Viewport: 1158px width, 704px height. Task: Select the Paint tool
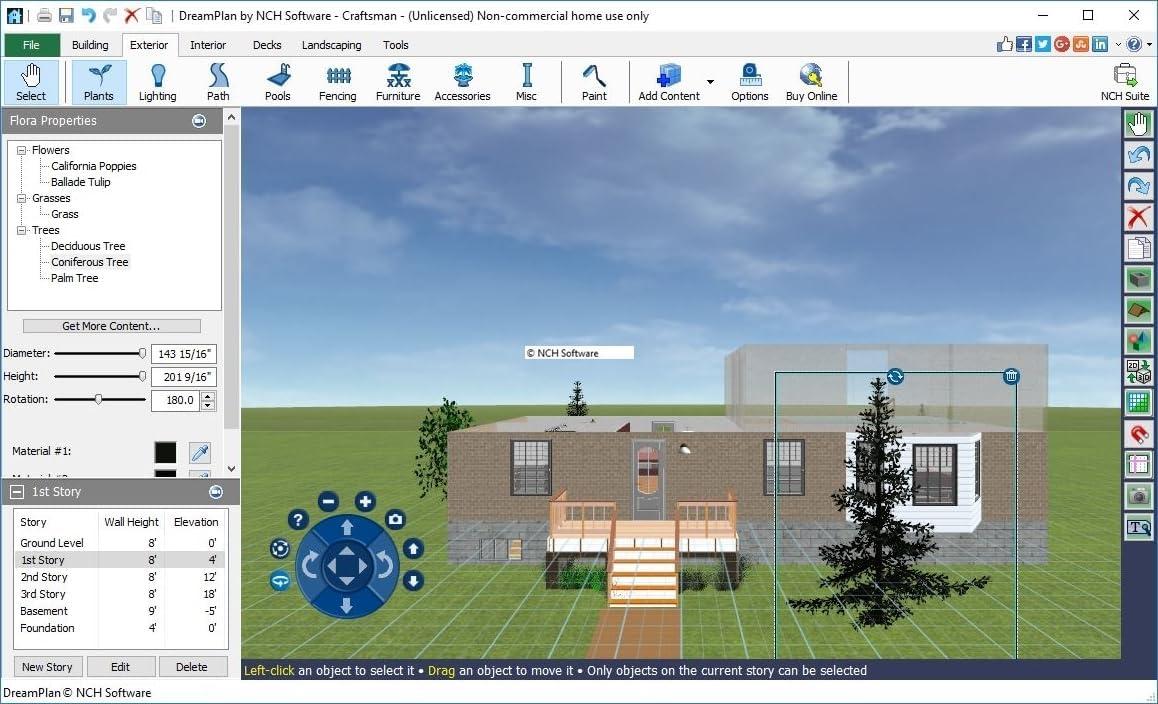[594, 80]
